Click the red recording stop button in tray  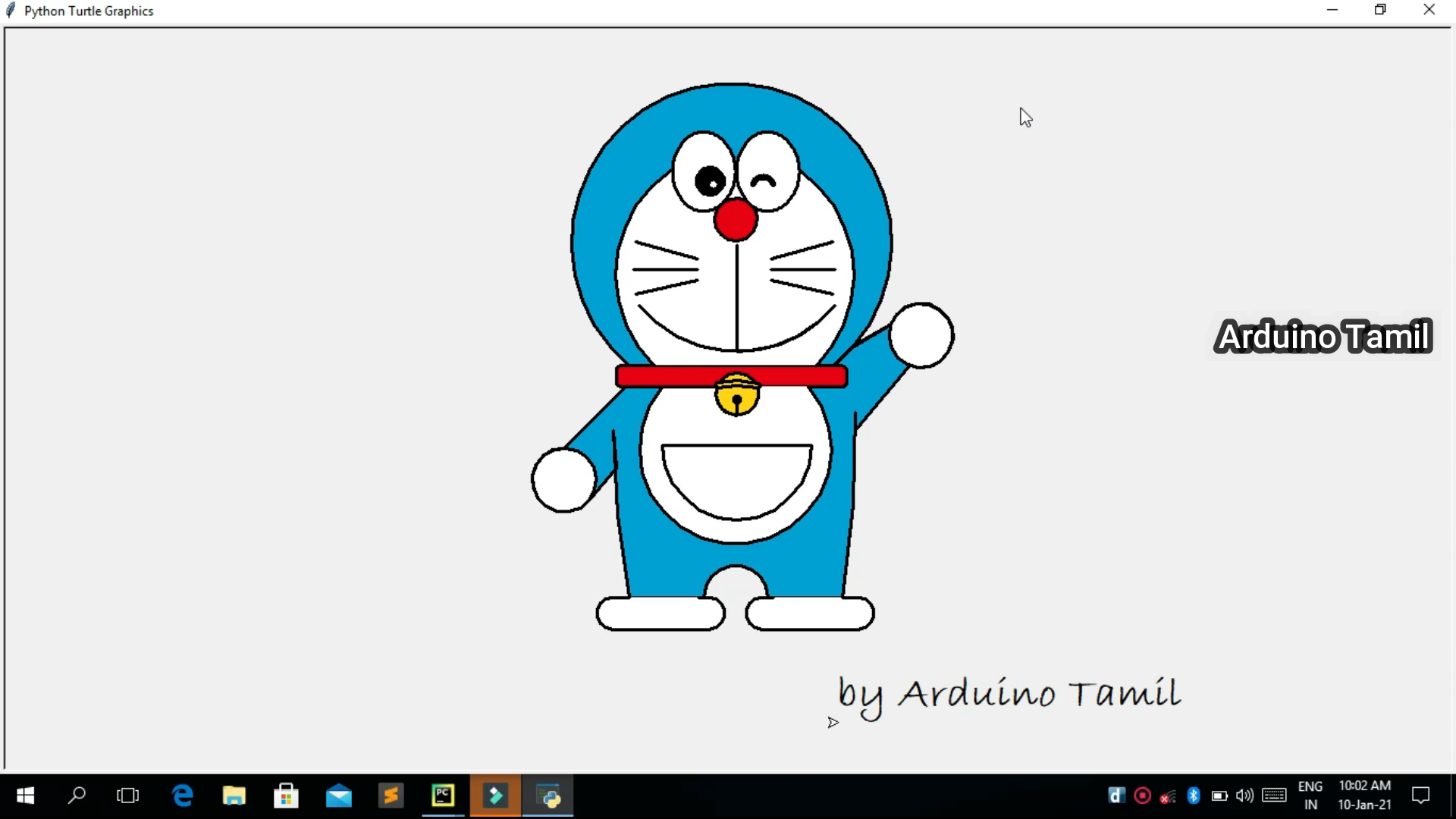tap(1142, 795)
